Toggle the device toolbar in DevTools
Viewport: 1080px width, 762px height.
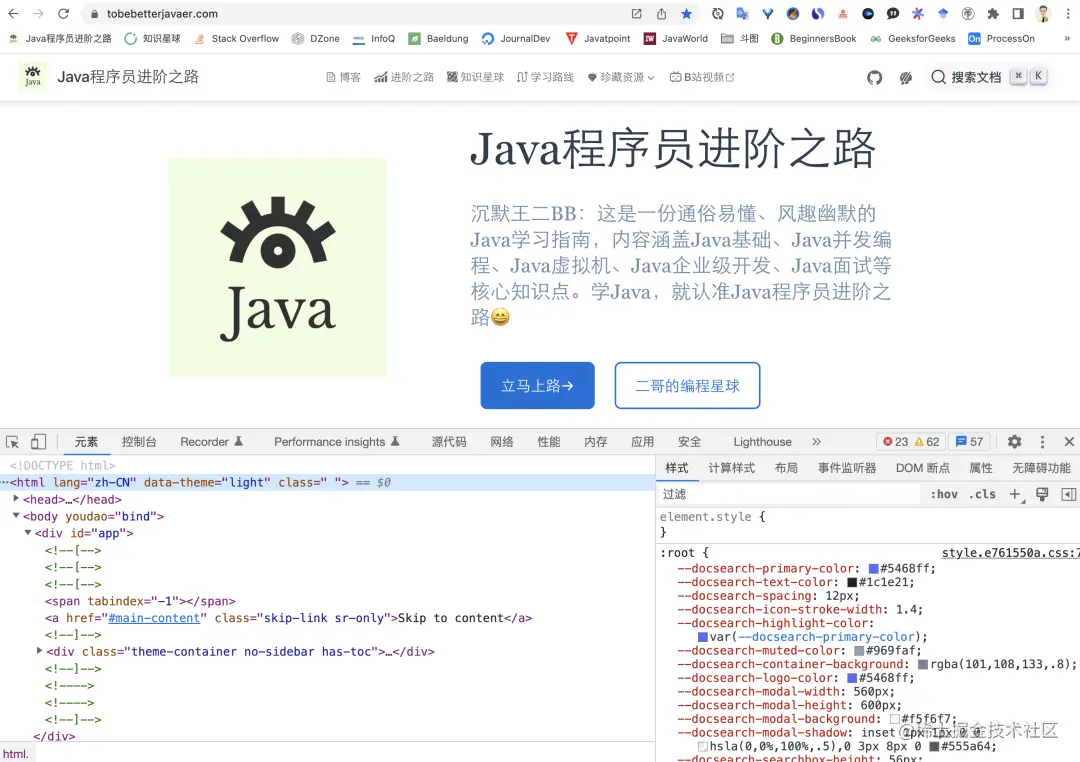tap(39, 442)
